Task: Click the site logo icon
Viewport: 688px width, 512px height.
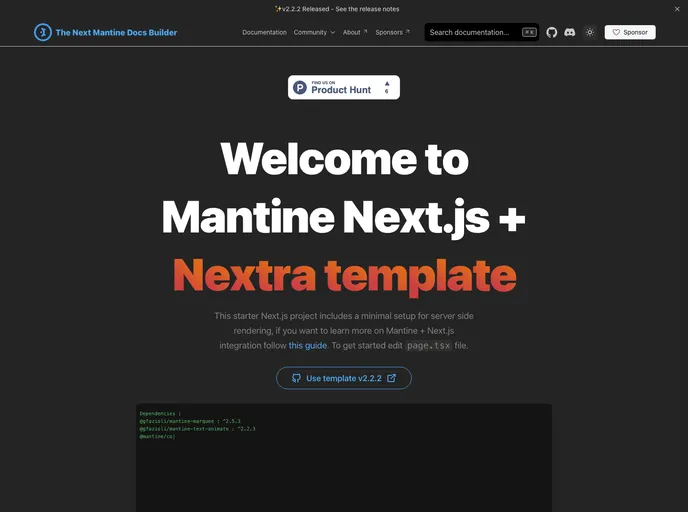Action: point(43,32)
